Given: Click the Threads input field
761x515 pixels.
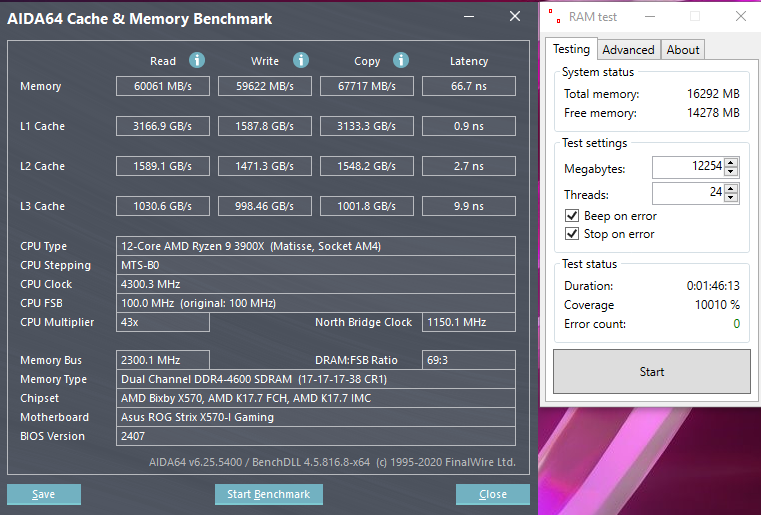Looking at the screenshot, I should (688, 193).
